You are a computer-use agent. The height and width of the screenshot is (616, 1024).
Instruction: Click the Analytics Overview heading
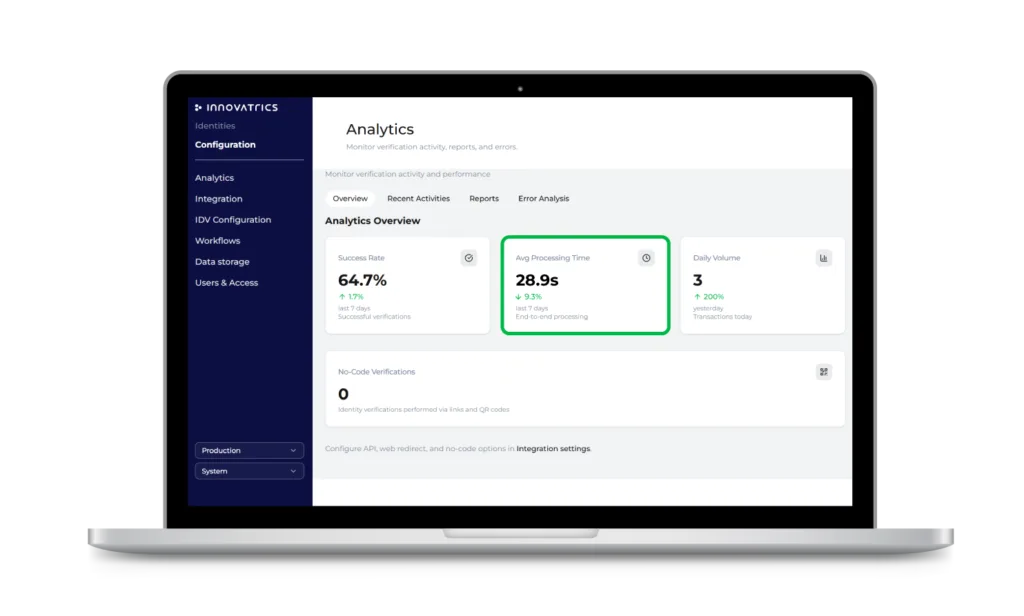tap(373, 221)
